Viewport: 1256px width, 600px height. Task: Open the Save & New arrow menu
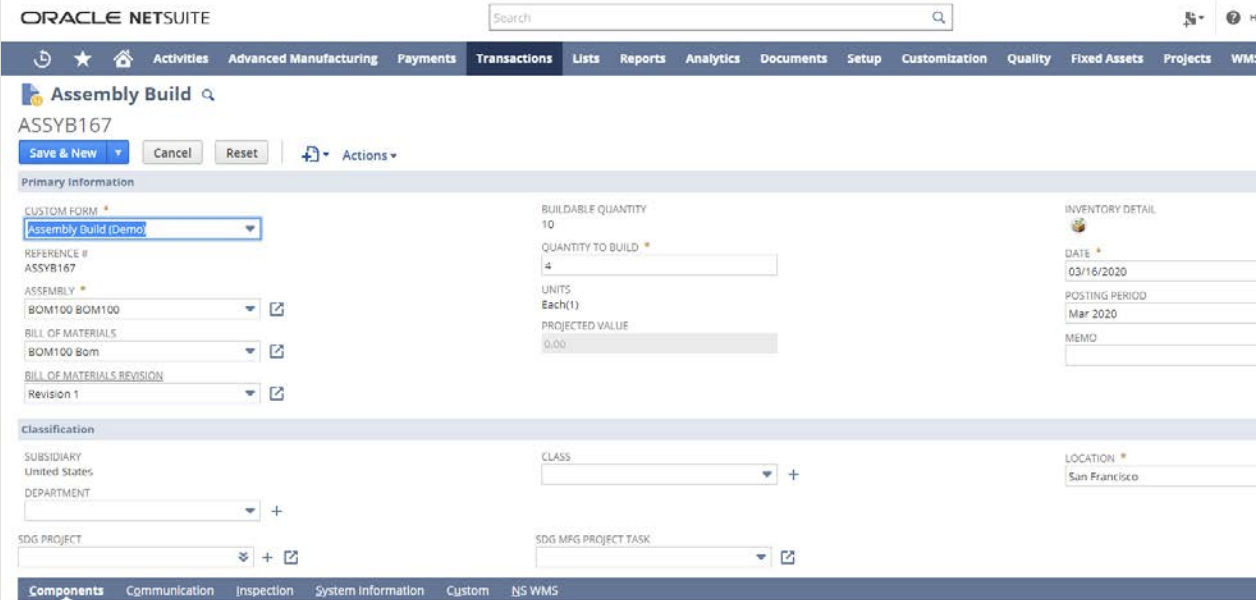tap(118, 153)
